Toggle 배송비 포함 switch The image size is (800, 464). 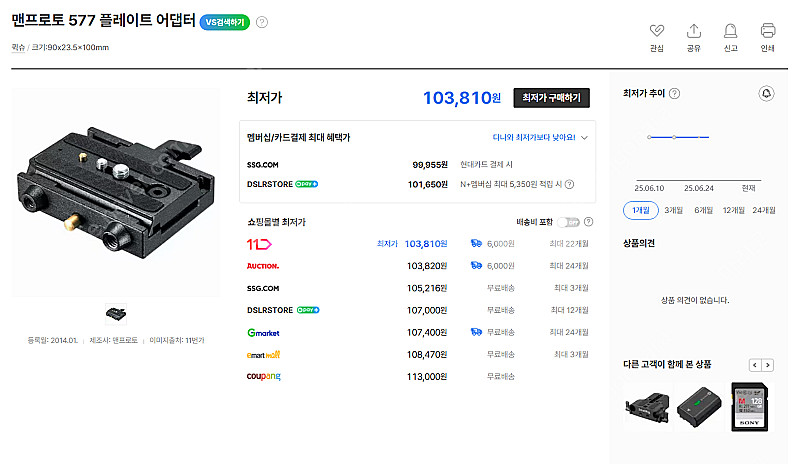point(568,222)
